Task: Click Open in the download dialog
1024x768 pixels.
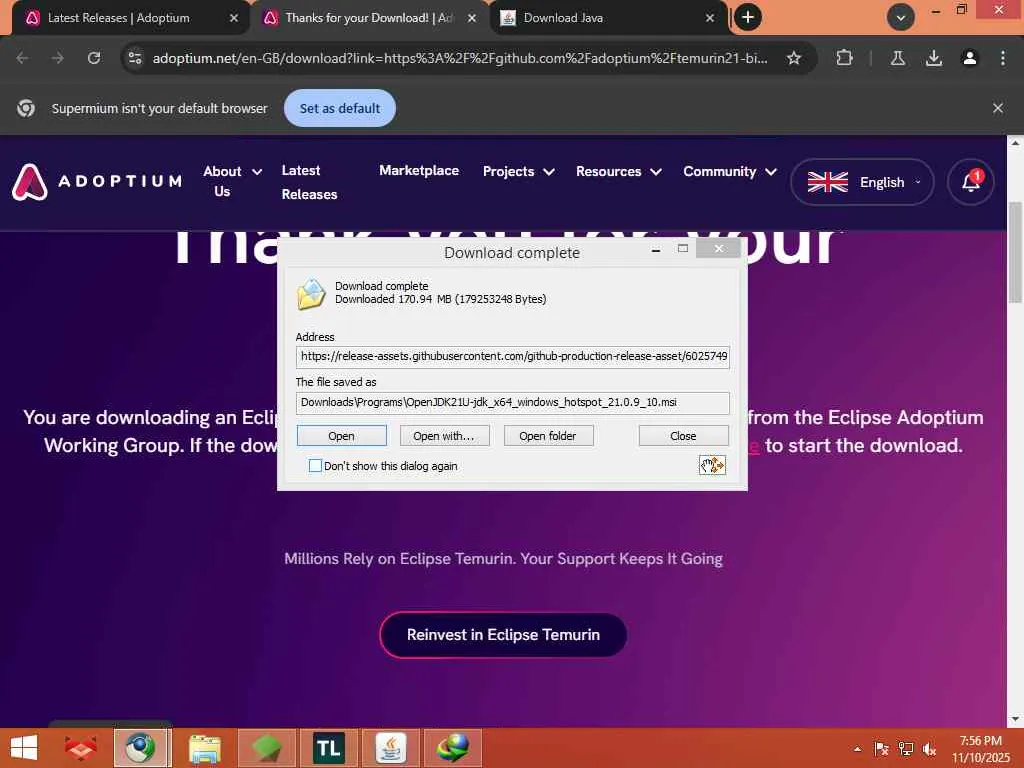Action: point(342,436)
